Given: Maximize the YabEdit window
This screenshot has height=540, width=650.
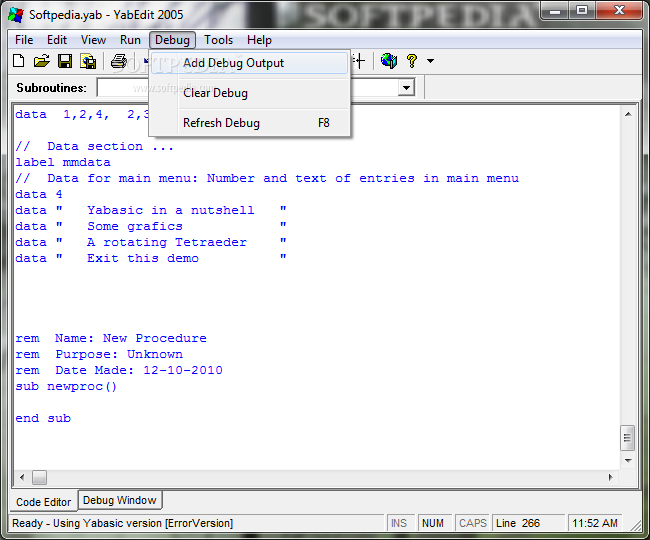Looking at the screenshot, I should click(x=582, y=10).
